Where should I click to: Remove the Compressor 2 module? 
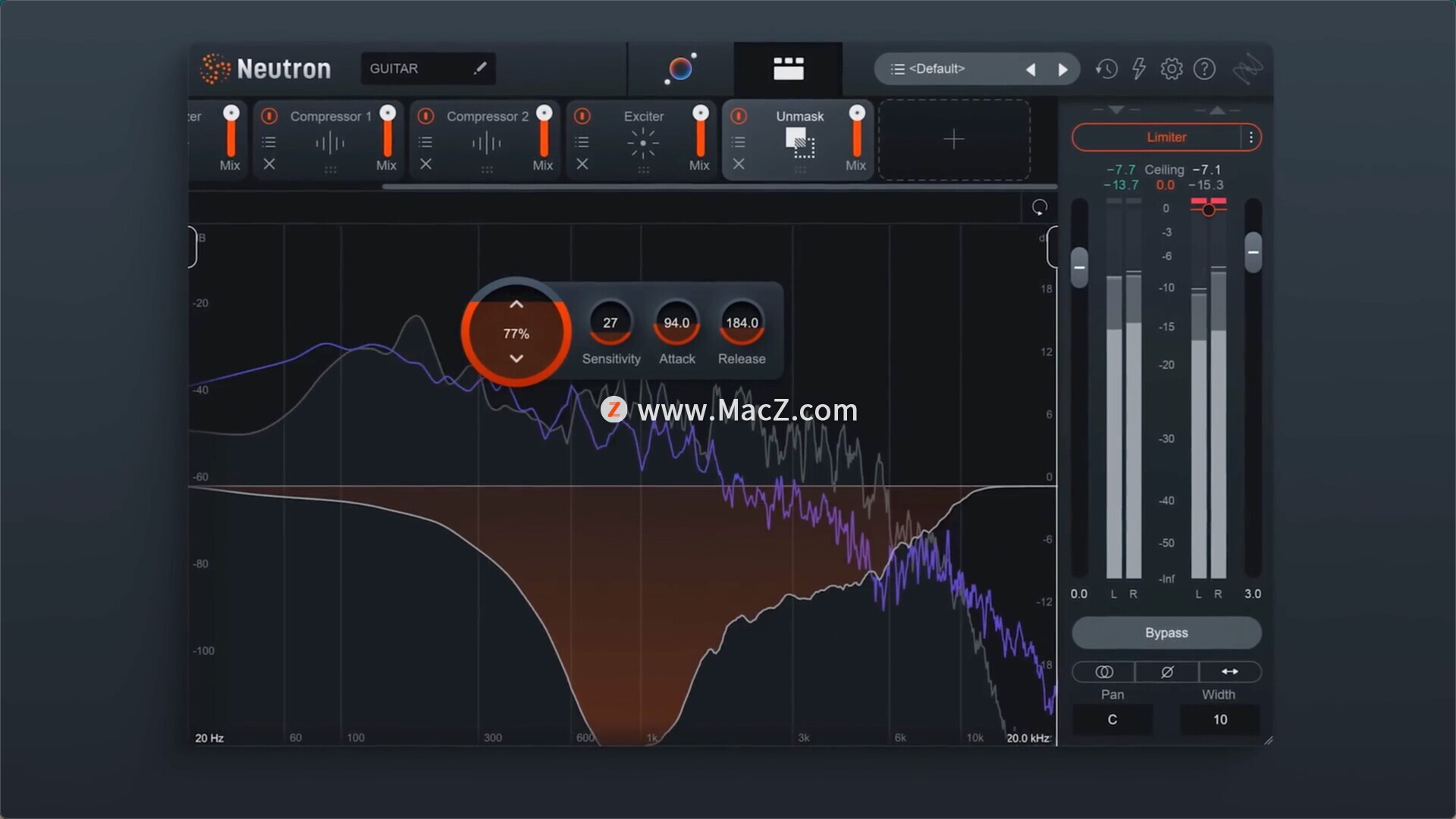click(x=425, y=164)
